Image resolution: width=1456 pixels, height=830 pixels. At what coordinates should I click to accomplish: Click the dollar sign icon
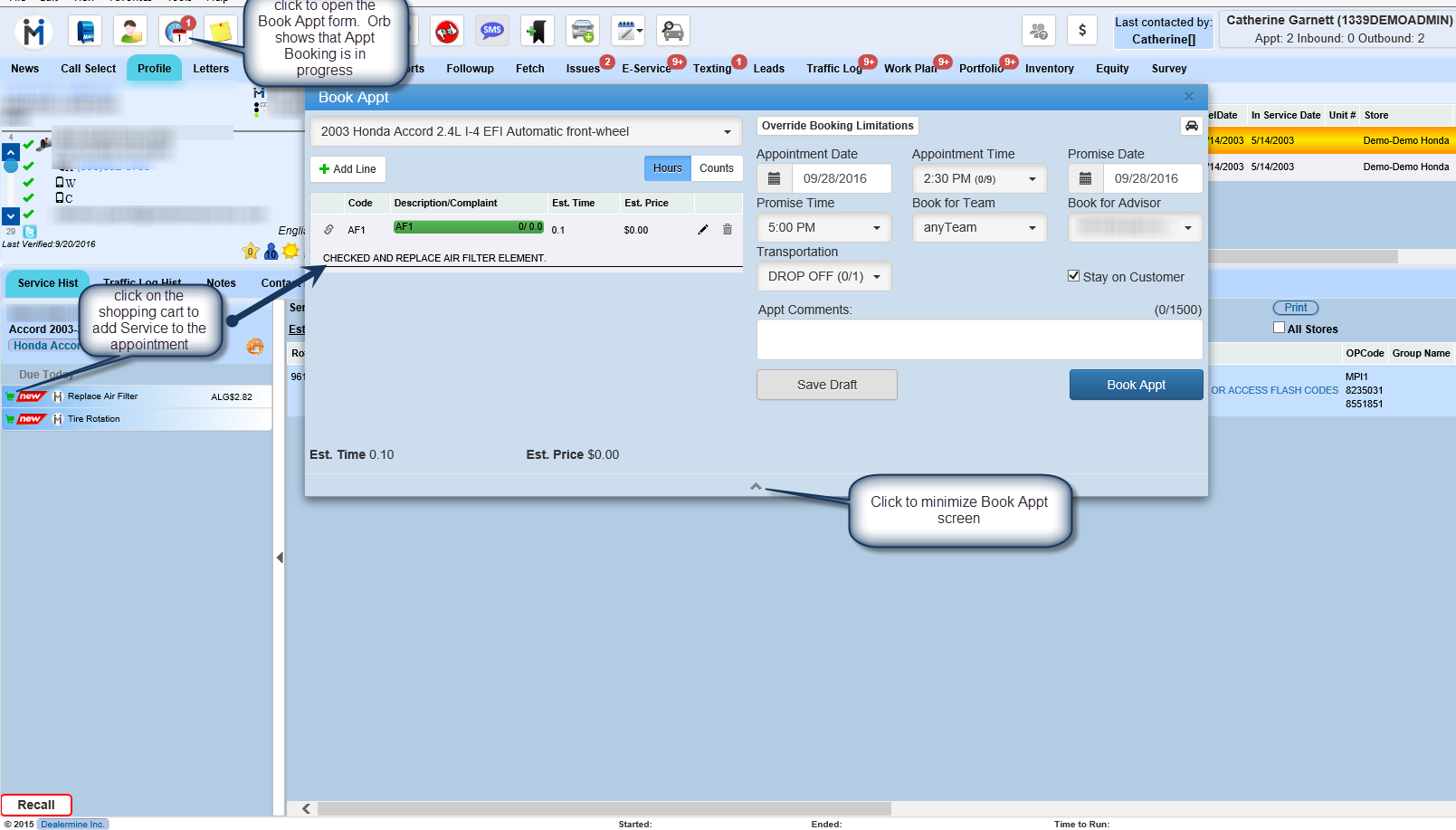pos(1082,31)
